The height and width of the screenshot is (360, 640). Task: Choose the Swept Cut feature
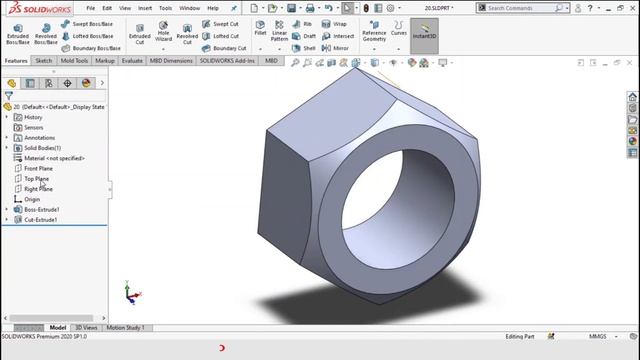tap(220, 24)
